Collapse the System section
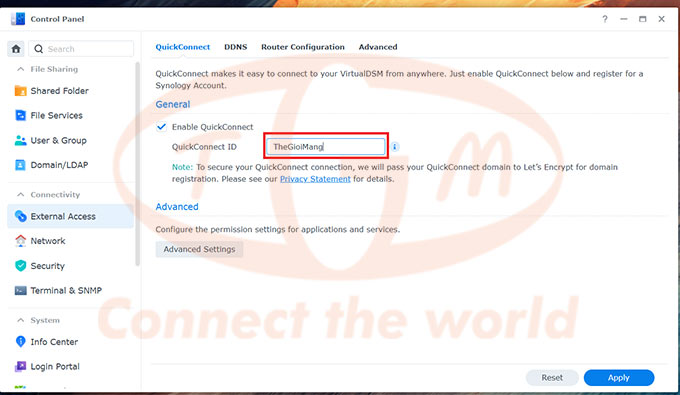This screenshot has width=680, height=395. coord(20,320)
